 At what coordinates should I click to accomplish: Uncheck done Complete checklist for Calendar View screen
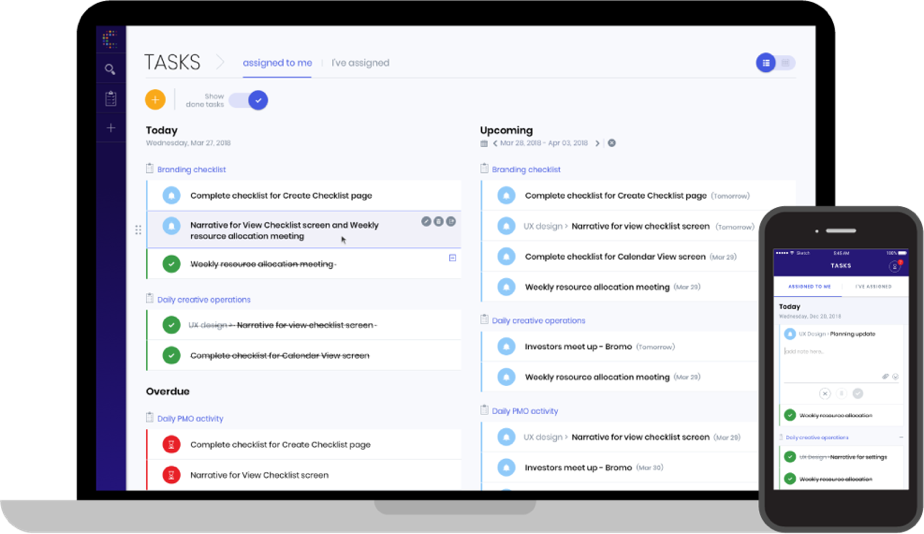[x=171, y=355]
